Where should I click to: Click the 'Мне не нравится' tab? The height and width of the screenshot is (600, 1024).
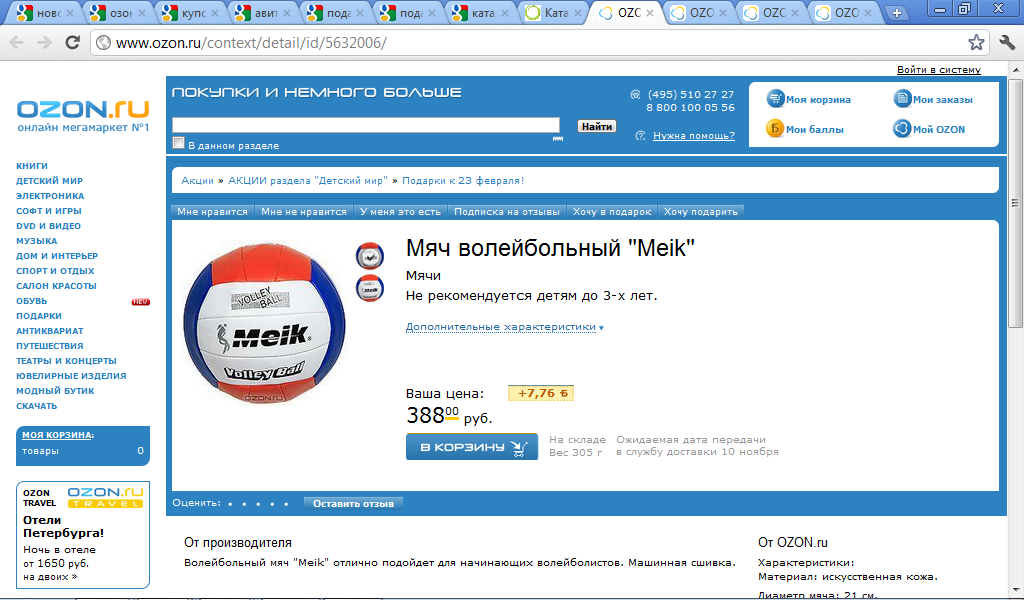pyautogui.click(x=304, y=212)
